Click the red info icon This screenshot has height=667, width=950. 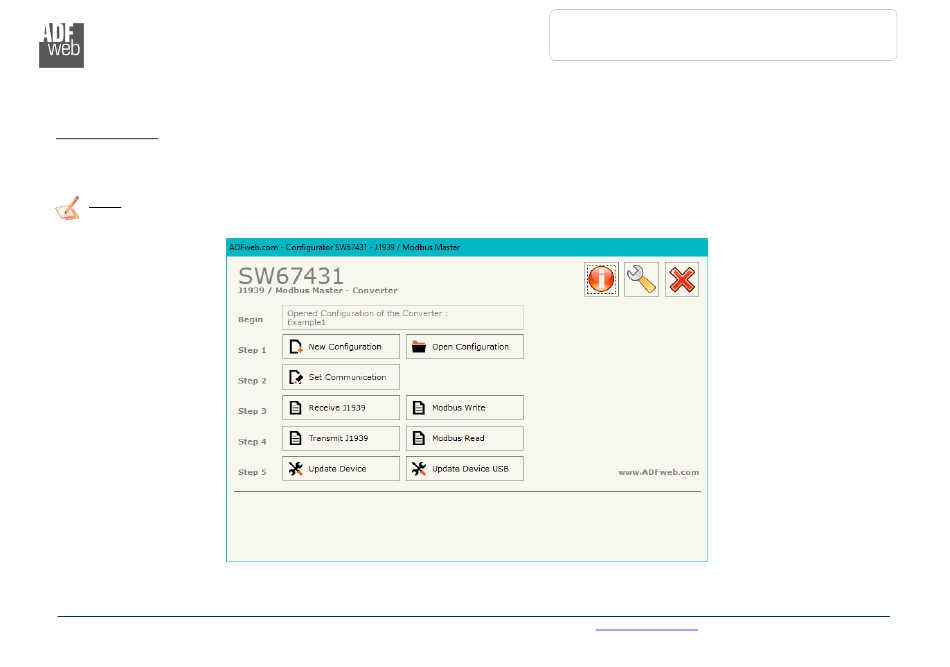coord(601,279)
